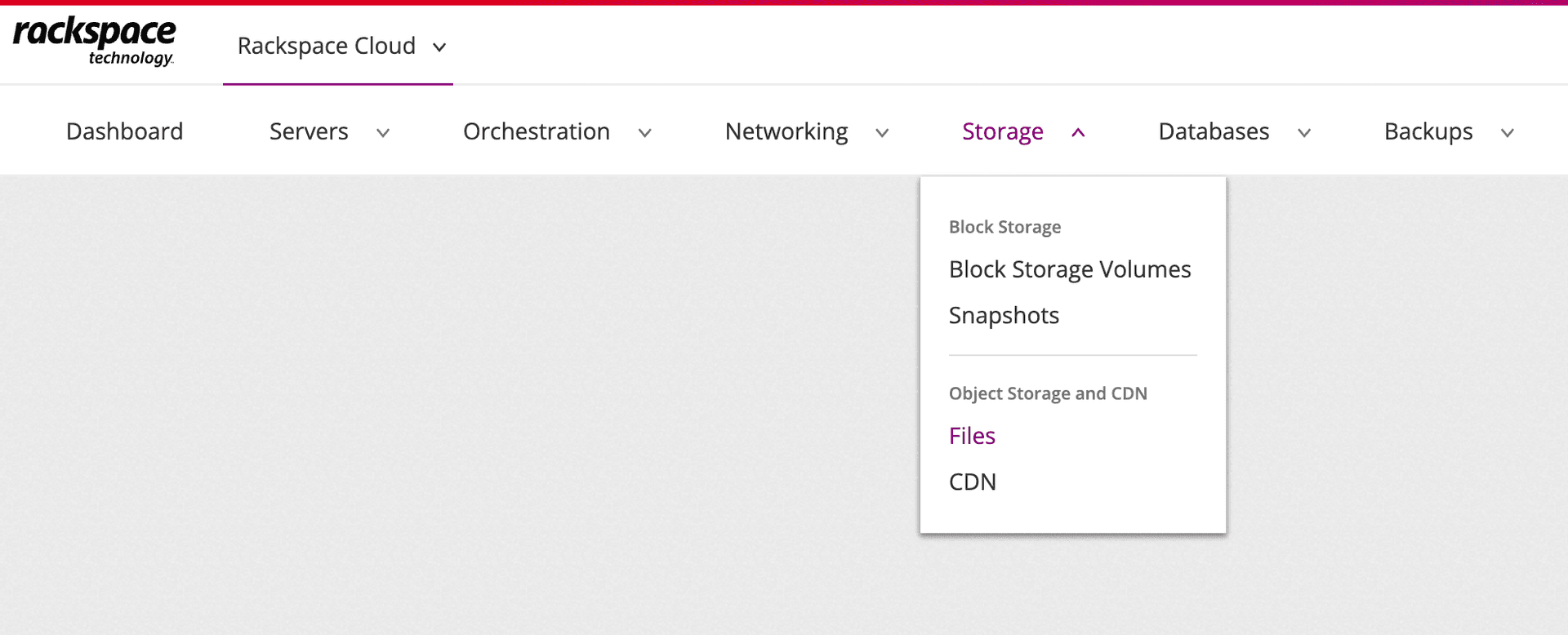1568x635 pixels.
Task: Click the Block Storage section heading
Action: tap(1004, 227)
